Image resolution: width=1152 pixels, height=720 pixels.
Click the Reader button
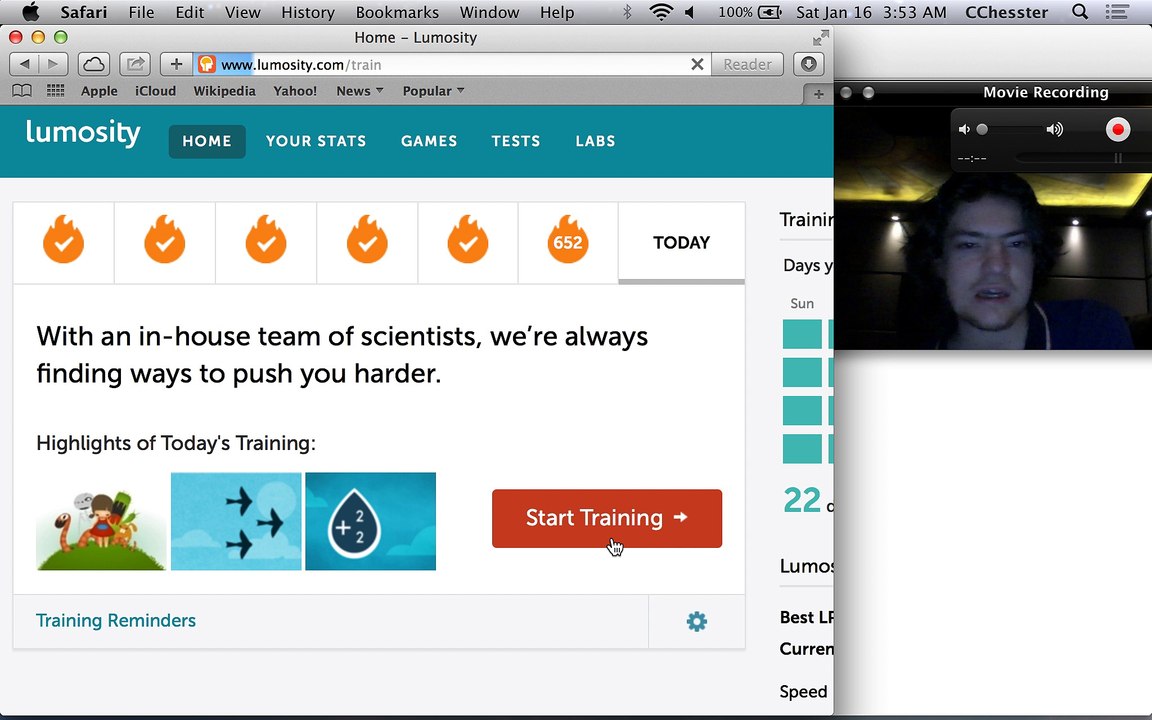click(747, 64)
